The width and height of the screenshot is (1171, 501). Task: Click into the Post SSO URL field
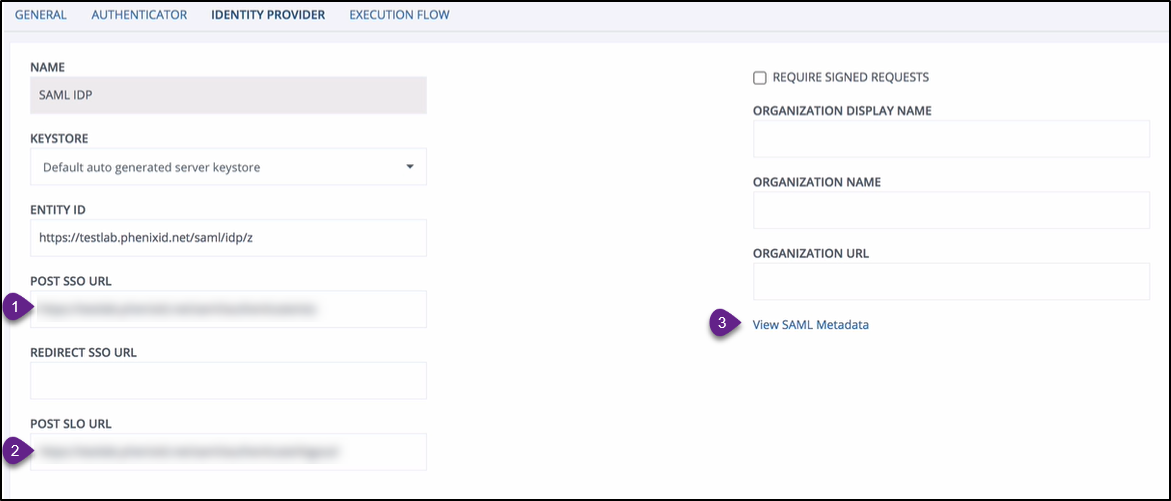coord(228,309)
